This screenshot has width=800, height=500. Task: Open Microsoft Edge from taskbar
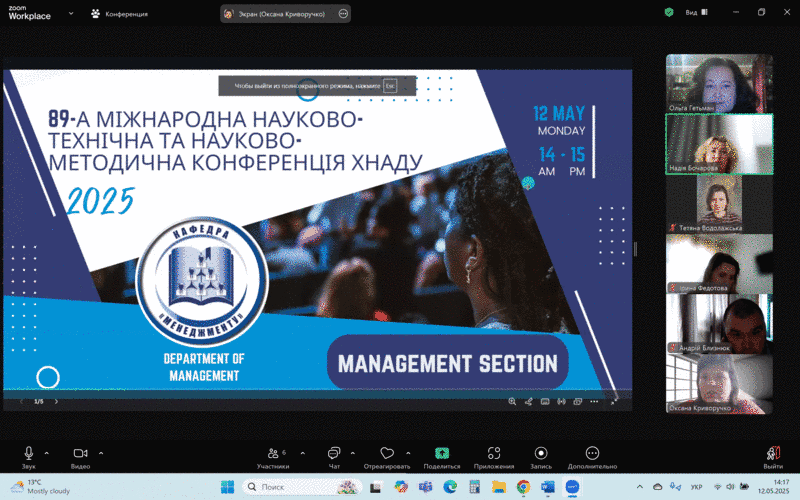click(449, 487)
